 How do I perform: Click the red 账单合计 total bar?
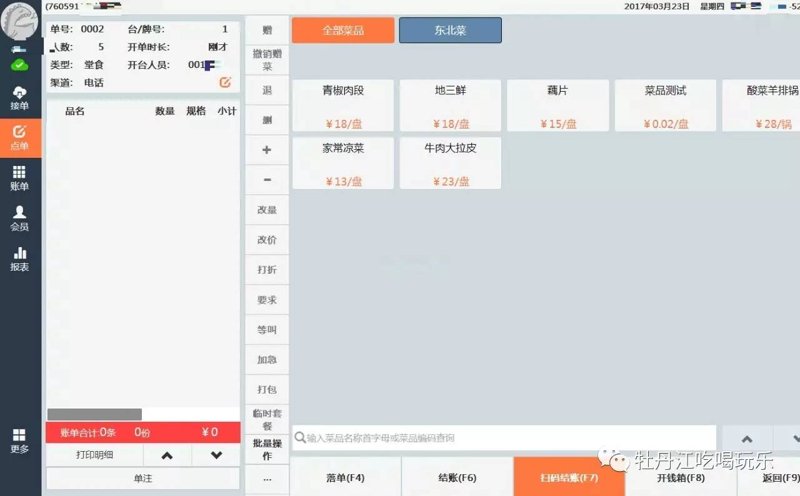click(143, 432)
